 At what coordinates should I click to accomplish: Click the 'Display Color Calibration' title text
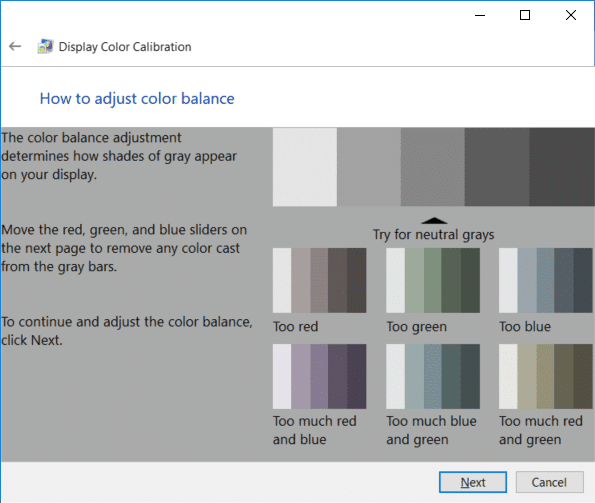pyautogui.click(x=125, y=47)
